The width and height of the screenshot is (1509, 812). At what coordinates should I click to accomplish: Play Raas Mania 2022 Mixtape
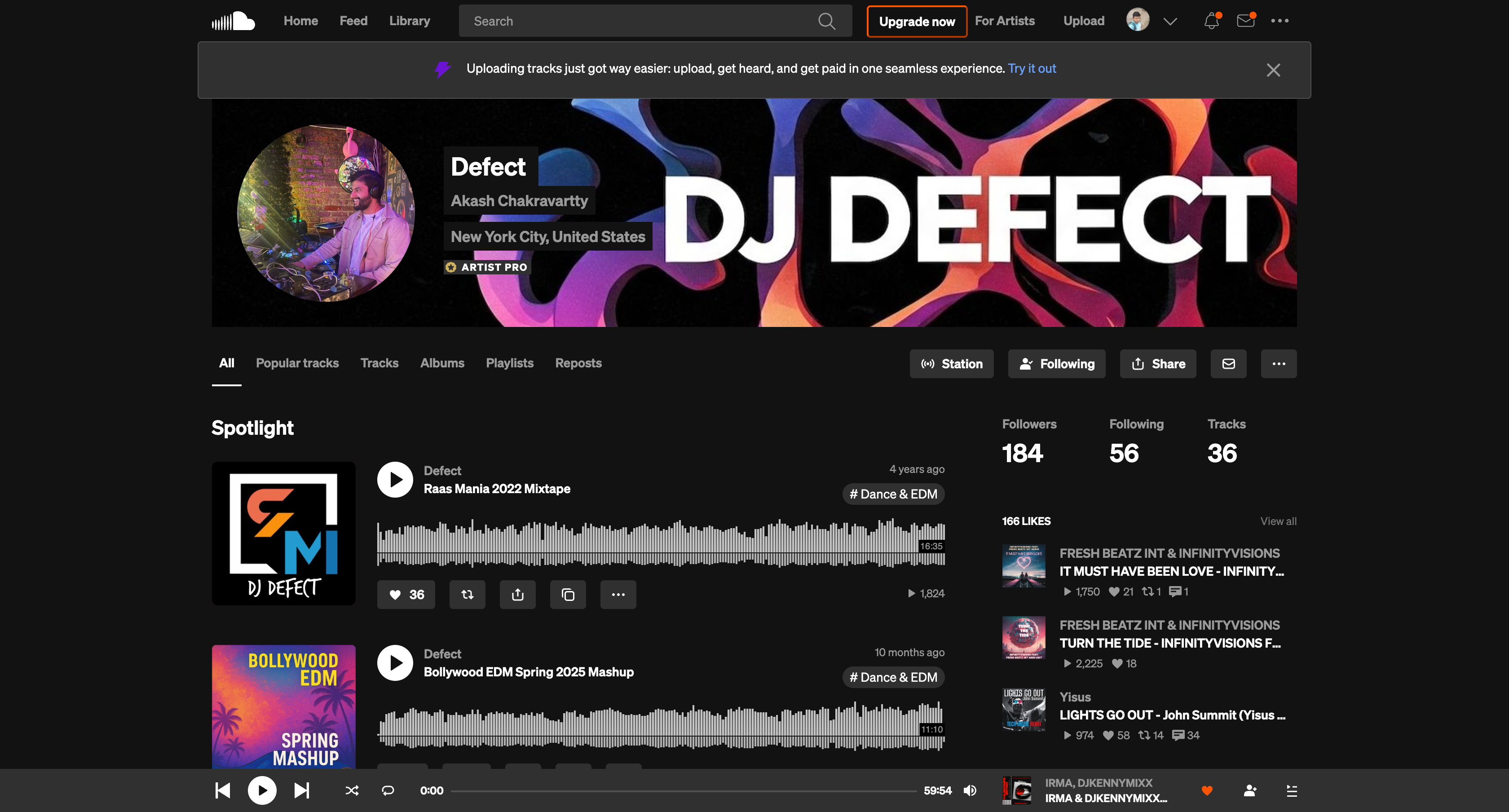395,479
